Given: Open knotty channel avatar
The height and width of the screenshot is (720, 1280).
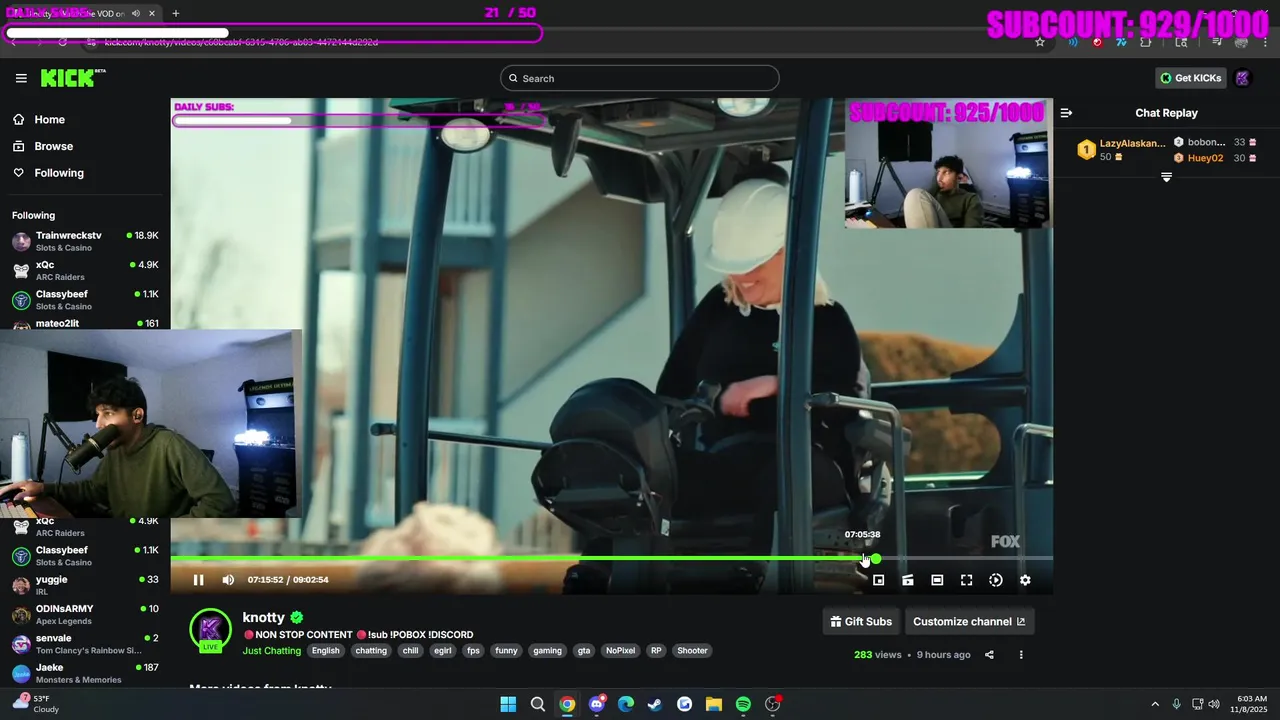Looking at the screenshot, I should pos(210,629).
